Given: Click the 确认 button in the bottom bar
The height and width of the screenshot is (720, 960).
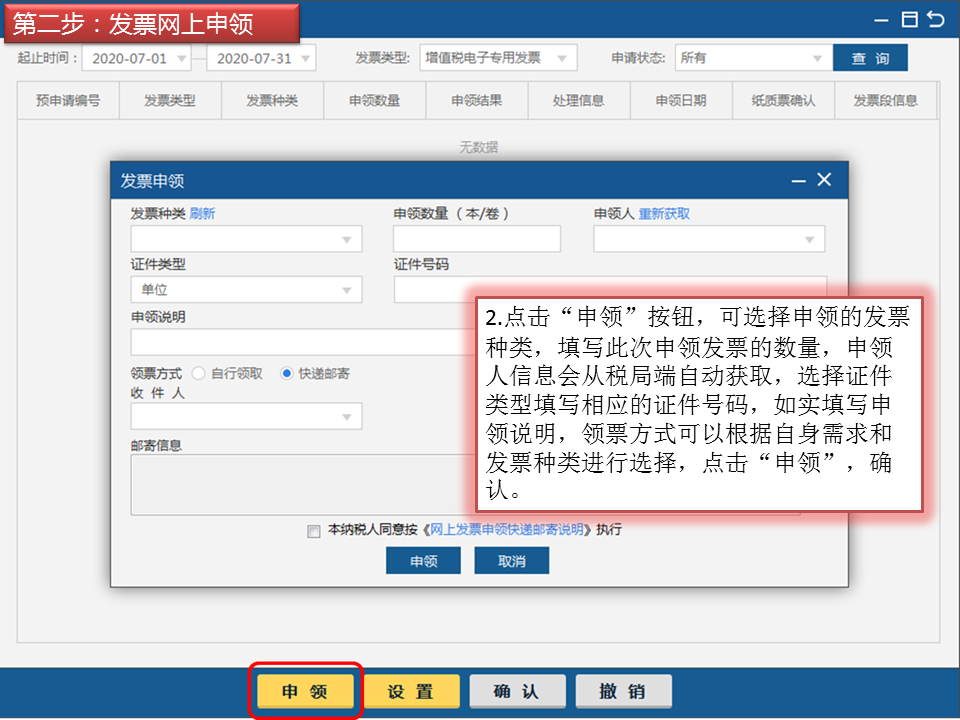Looking at the screenshot, I should 517,691.
